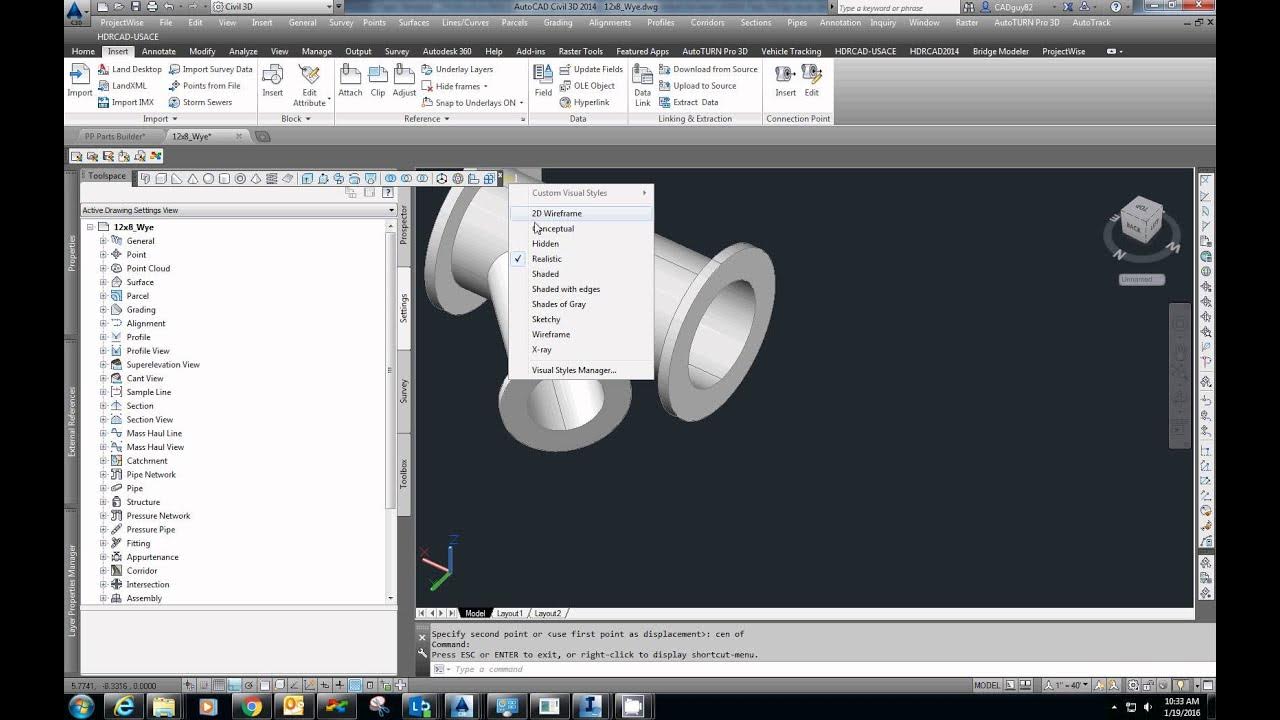Screen dimensions: 1280x720
Task: Click Points from File
Action: 204,86
